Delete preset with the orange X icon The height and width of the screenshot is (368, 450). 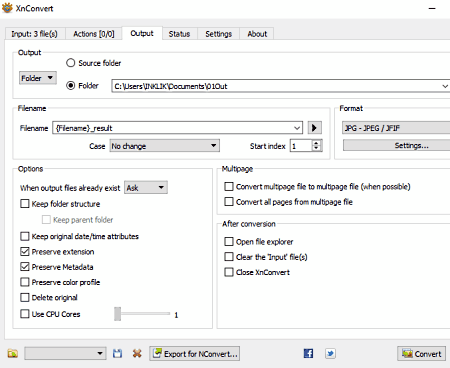137,354
